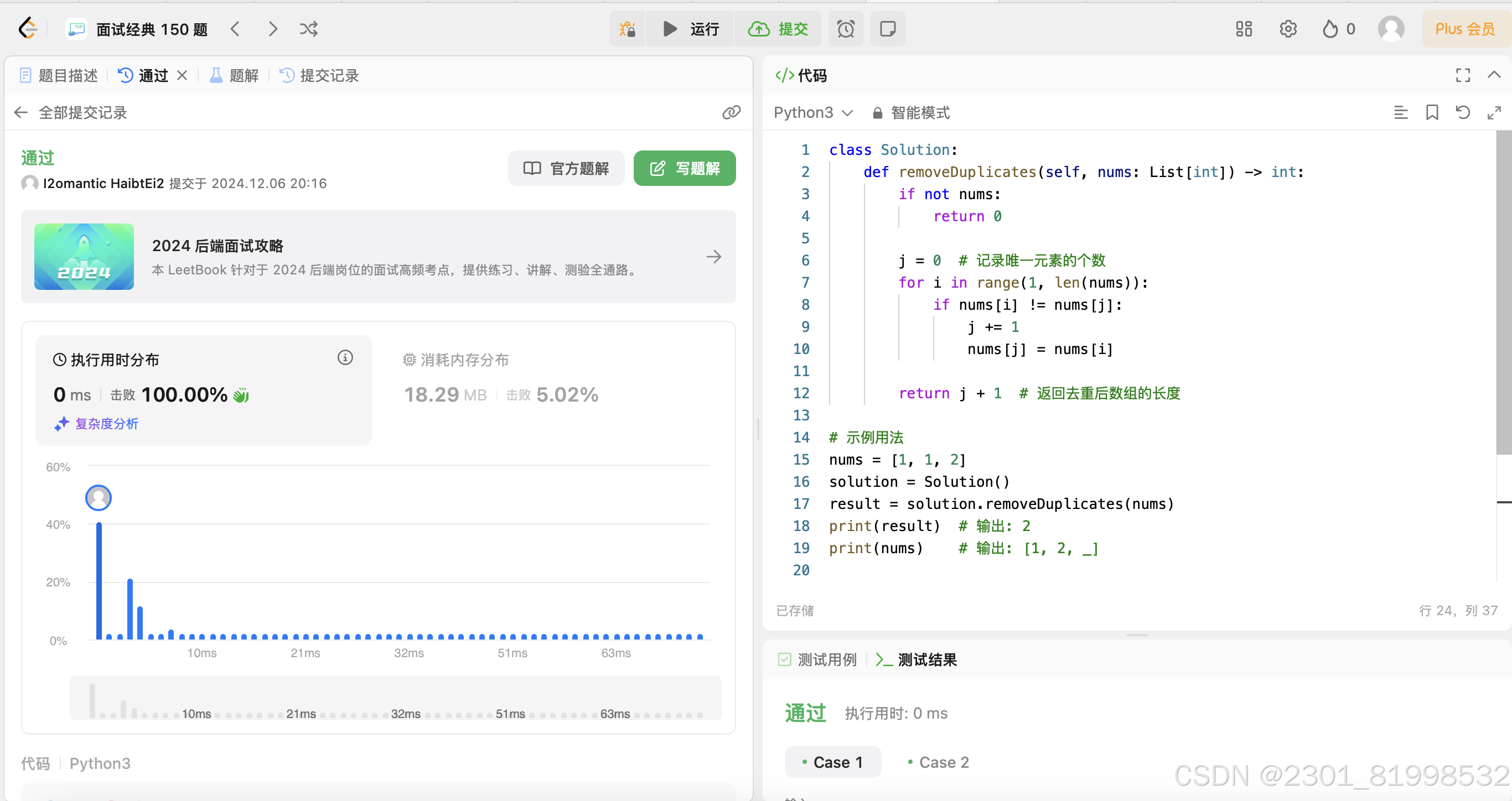Click the alarm clock timer icon
This screenshot has width=1512, height=801.
click(x=845, y=29)
